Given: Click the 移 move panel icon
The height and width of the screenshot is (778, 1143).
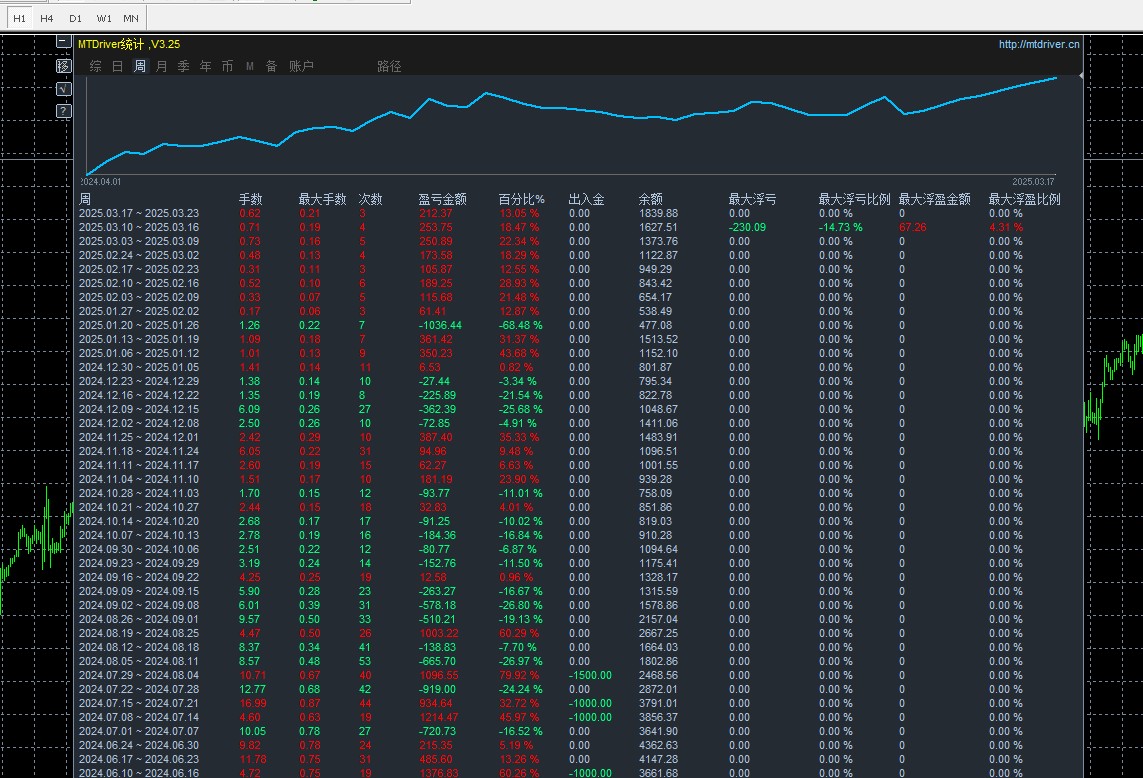Looking at the screenshot, I should coord(64,66).
